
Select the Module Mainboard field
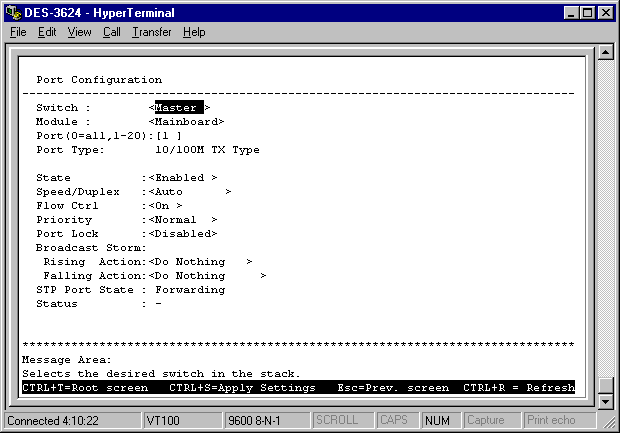[186, 122]
